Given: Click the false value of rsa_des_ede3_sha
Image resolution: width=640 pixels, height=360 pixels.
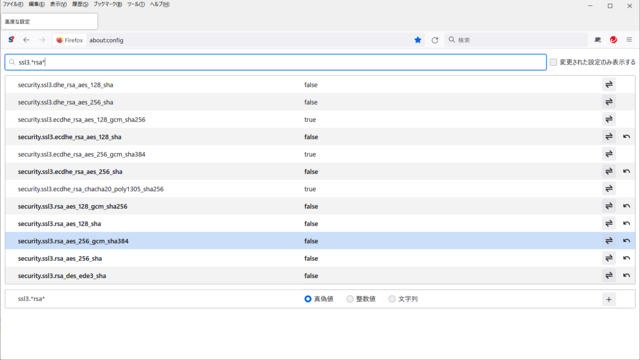Looking at the screenshot, I should coord(311,276).
